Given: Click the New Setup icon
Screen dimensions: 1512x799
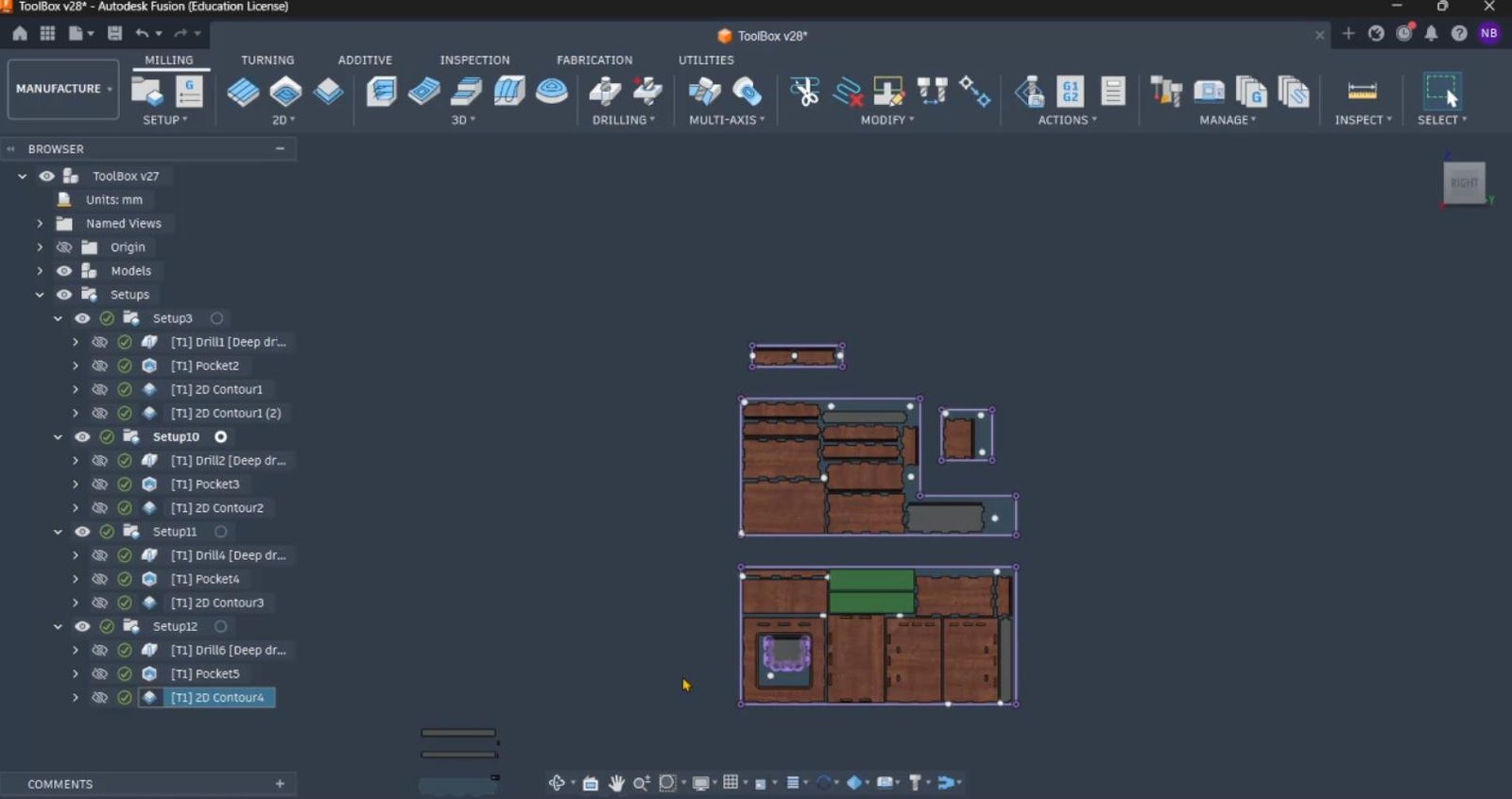Looking at the screenshot, I should click(x=146, y=92).
